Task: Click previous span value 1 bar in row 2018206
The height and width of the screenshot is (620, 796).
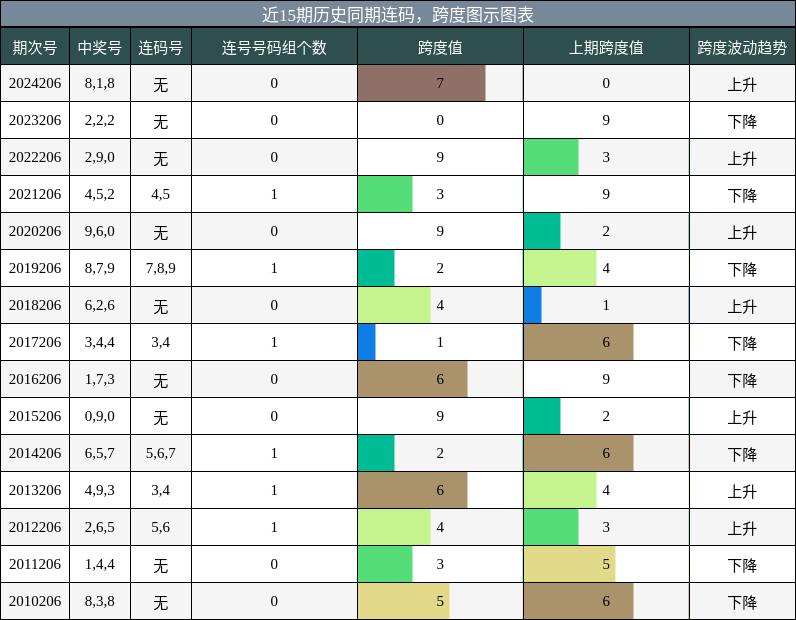Action: (x=533, y=305)
